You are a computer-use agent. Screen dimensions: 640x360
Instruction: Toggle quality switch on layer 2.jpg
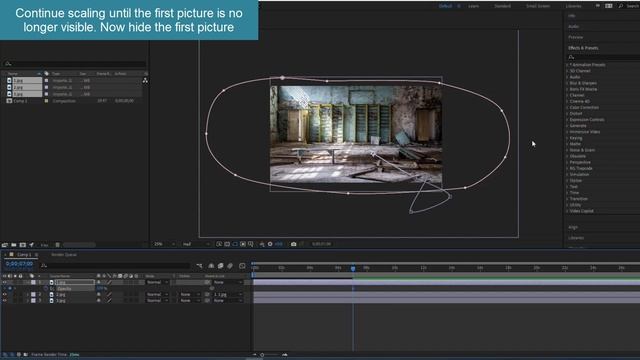coord(109,294)
